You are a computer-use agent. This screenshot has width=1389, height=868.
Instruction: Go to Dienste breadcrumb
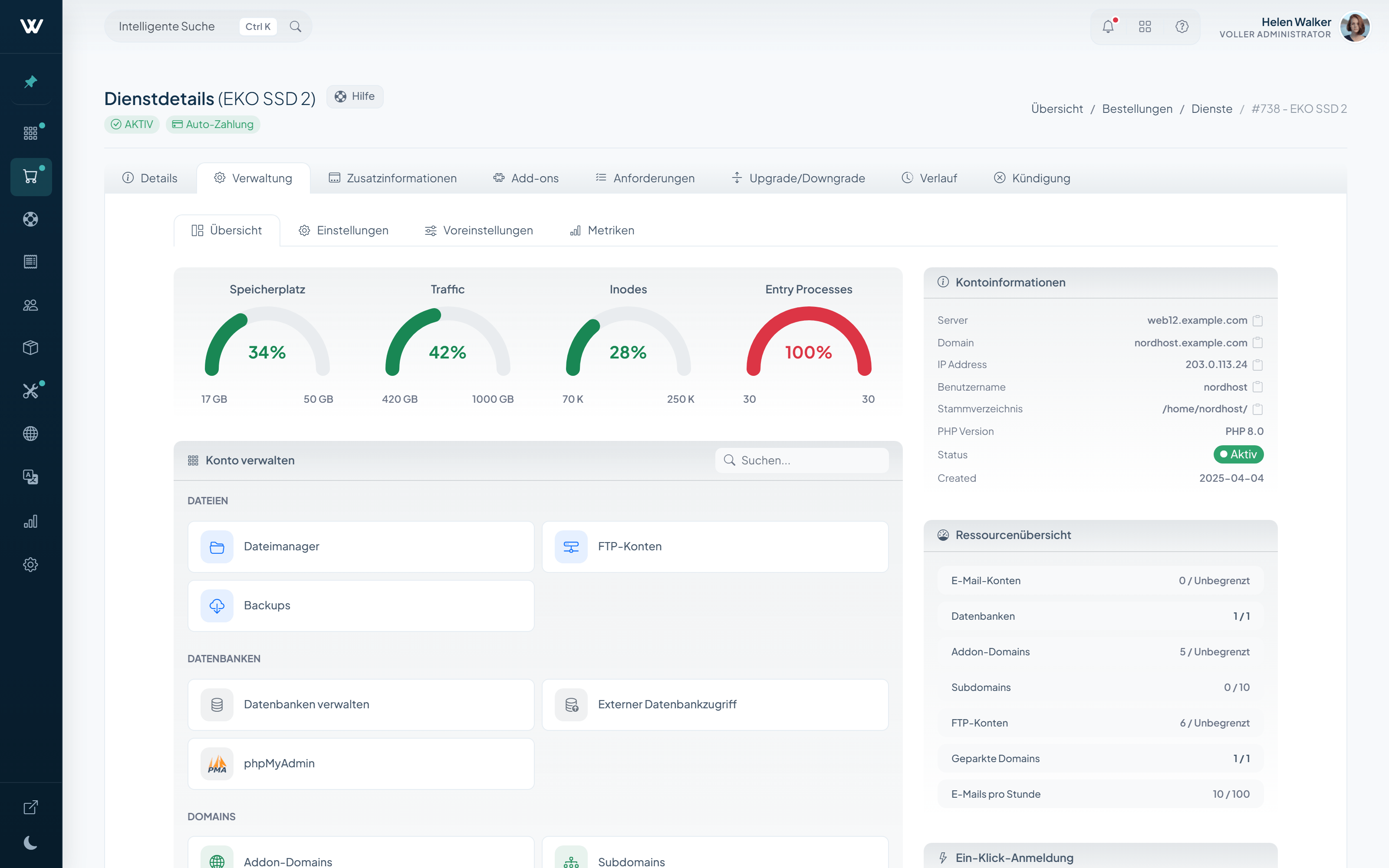(1211, 108)
